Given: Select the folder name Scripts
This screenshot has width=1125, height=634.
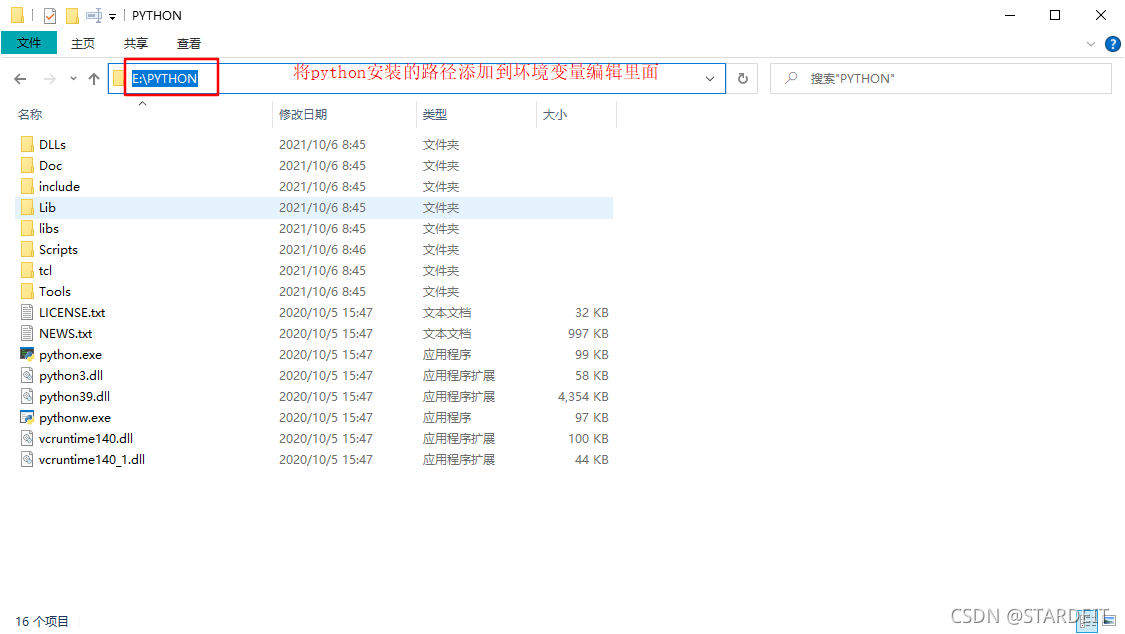Looking at the screenshot, I should [58, 250].
